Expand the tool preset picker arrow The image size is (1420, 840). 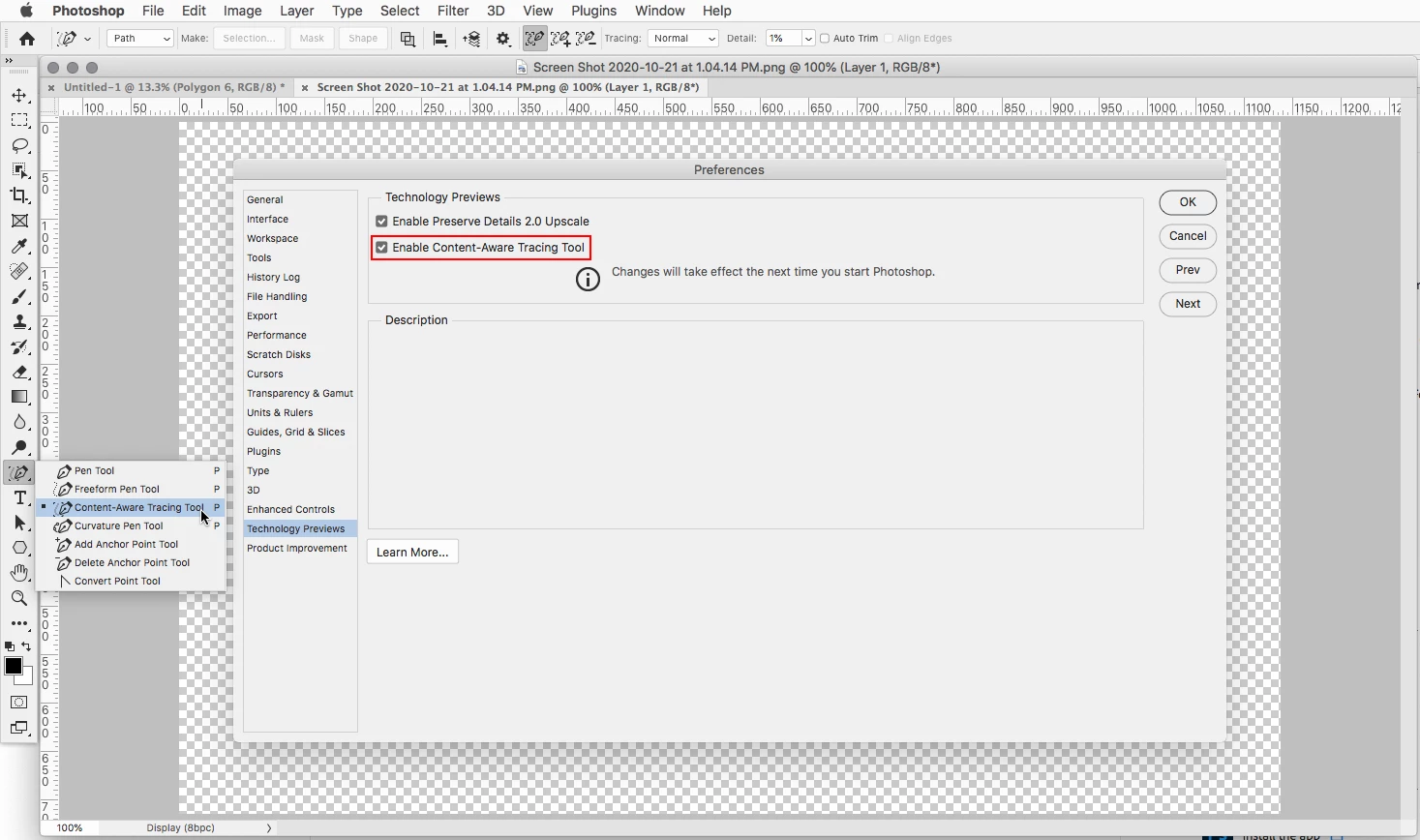pos(87,39)
